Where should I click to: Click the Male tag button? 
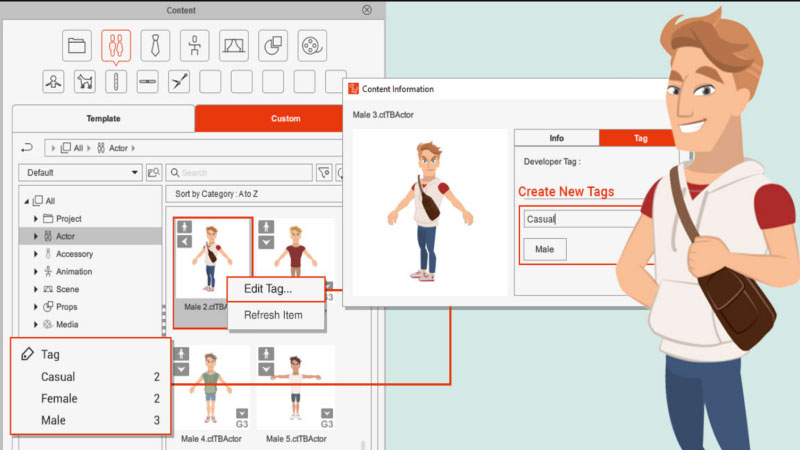546,250
